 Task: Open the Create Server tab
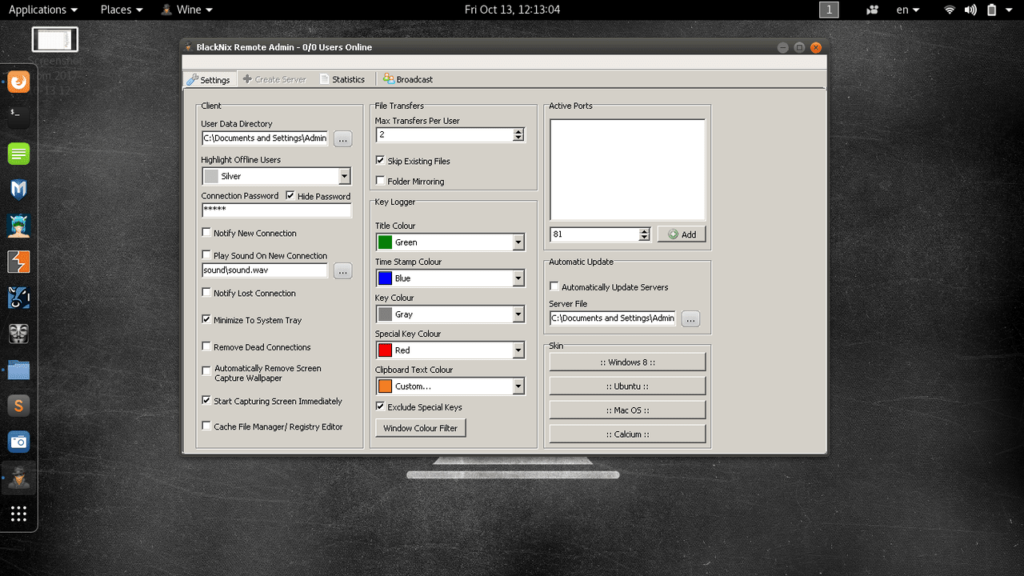point(274,79)
